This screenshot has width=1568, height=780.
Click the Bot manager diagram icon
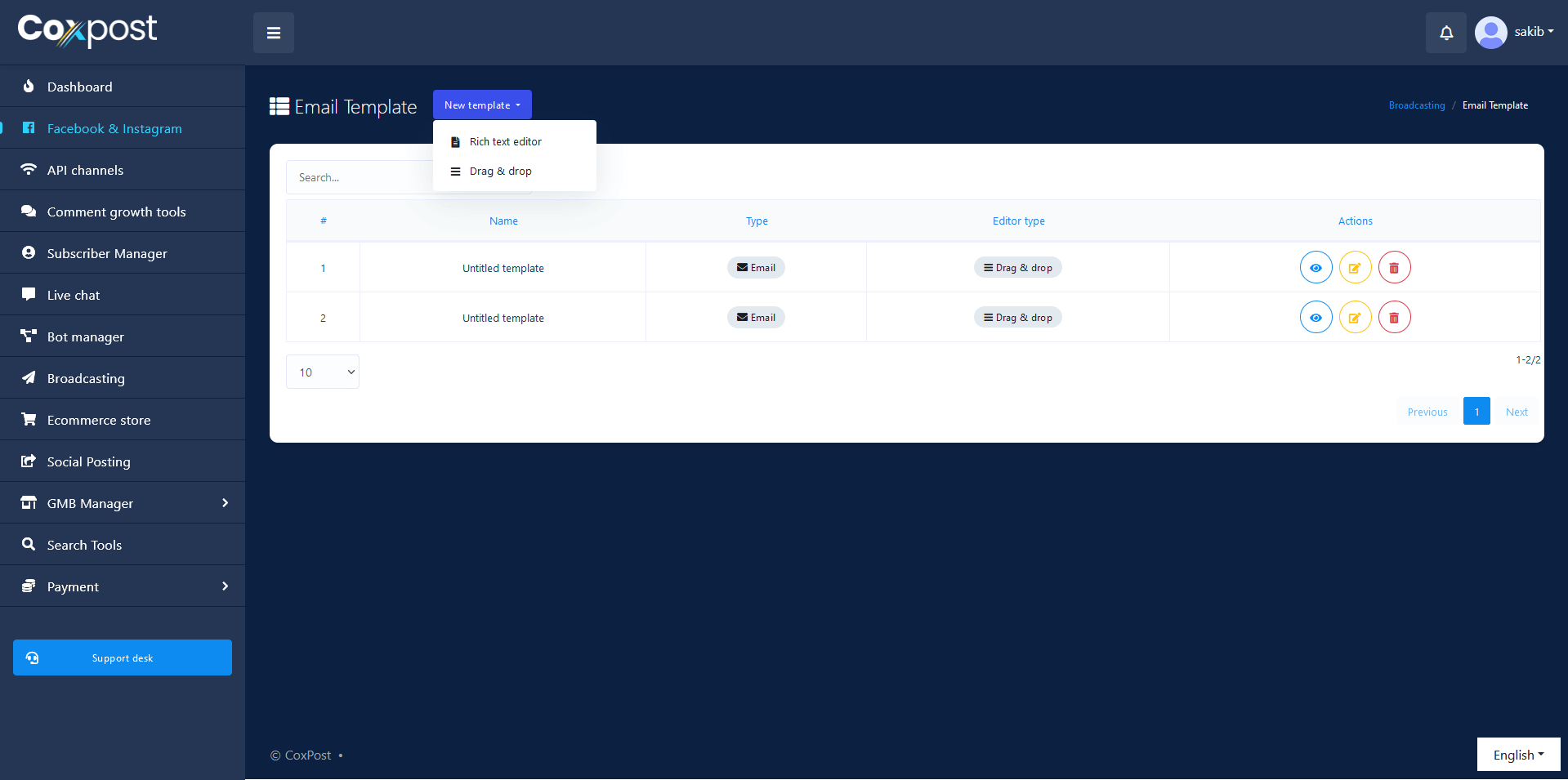point(29,336)
